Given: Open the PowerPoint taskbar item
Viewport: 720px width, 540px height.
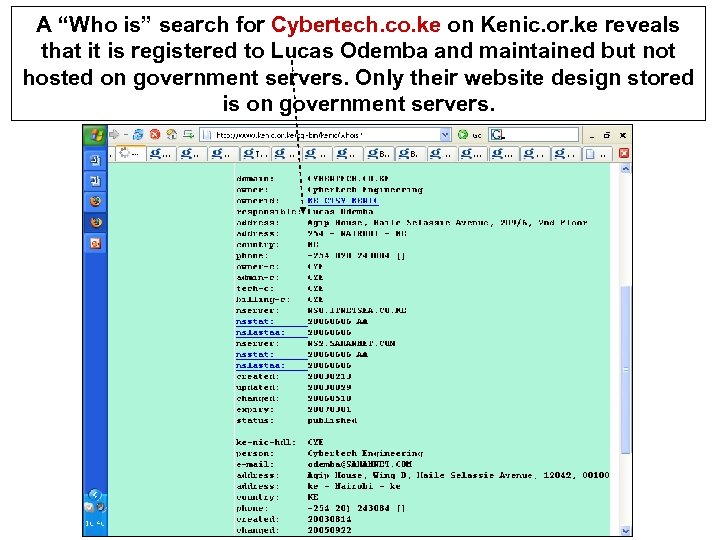Looking at the screenshot, I should tap(96, 243).
